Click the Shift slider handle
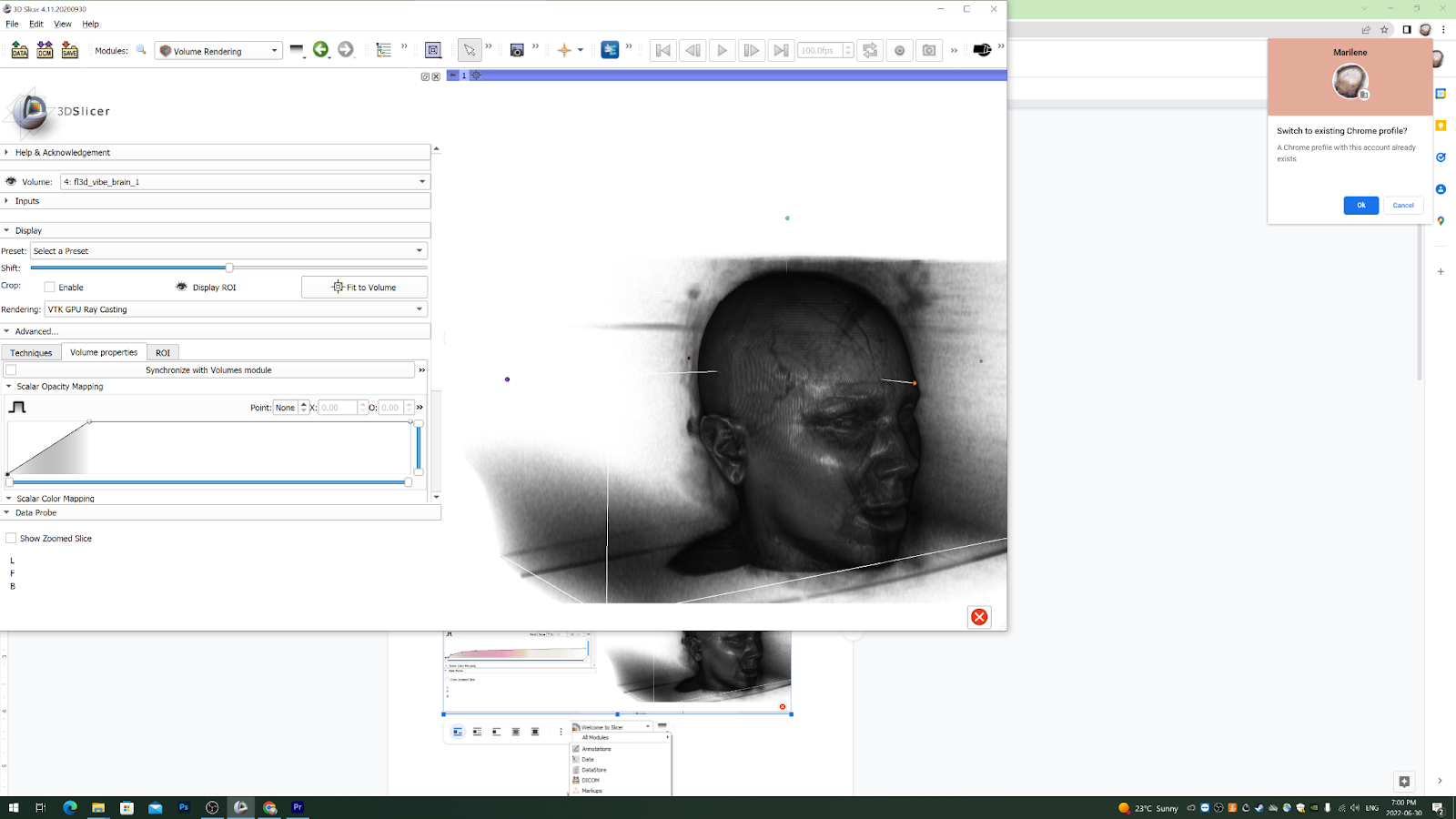 pos(229,268)
